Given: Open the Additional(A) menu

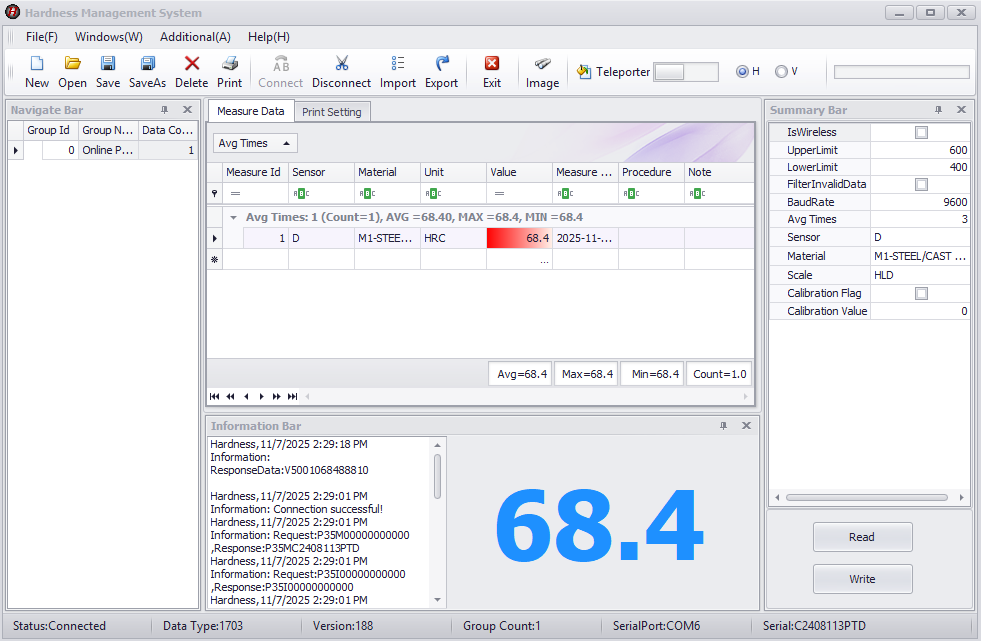Looking at the screenshot, I should 195,37.
